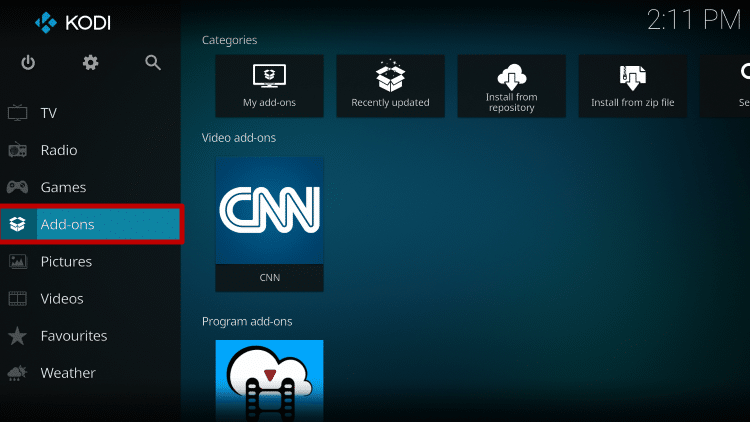Click the CNN label under the thumbnail
The height and width of the screenshot is (422, 750).
point(270,278)
